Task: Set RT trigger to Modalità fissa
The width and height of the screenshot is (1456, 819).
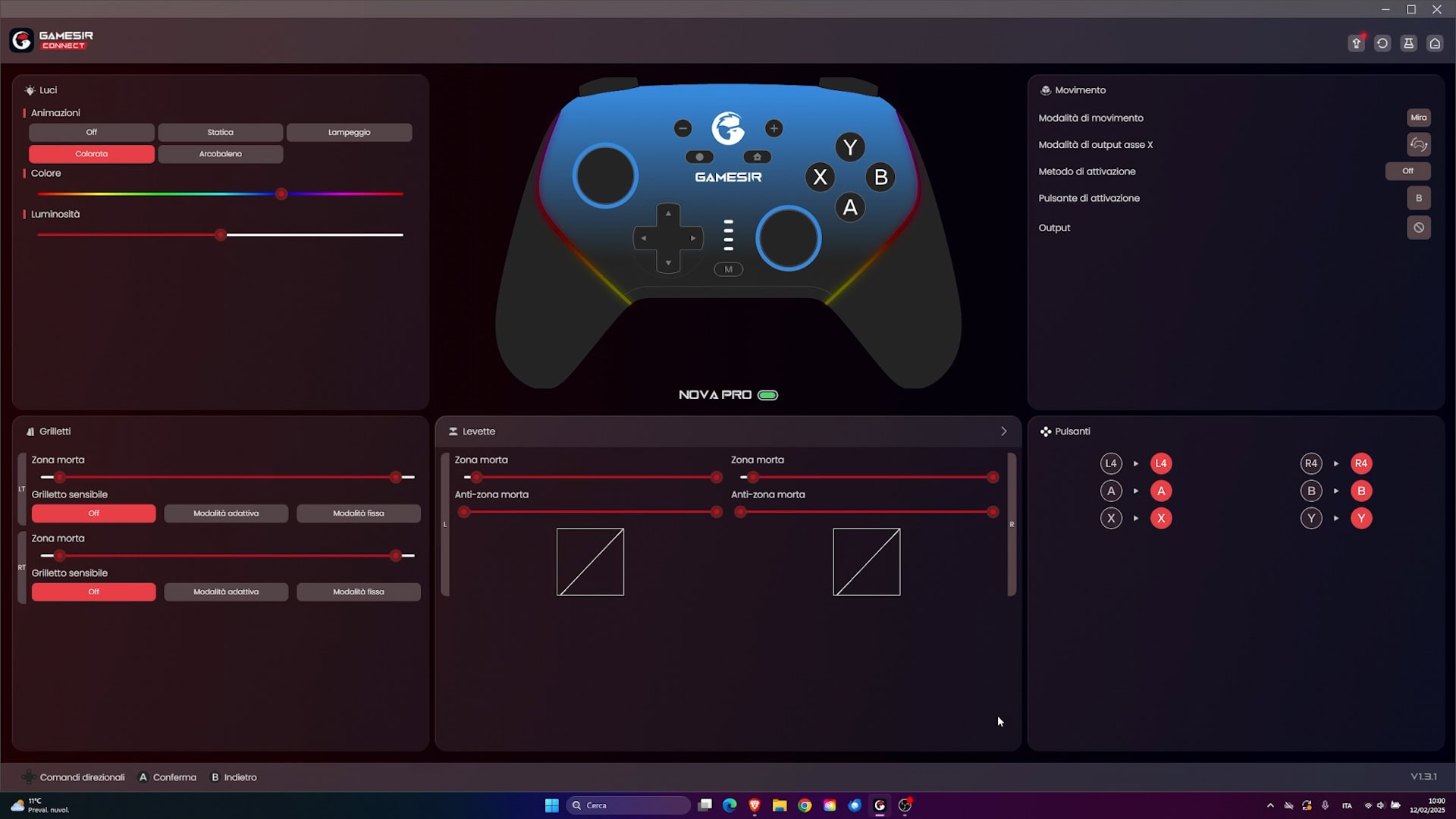Action: tap(358, 591)
